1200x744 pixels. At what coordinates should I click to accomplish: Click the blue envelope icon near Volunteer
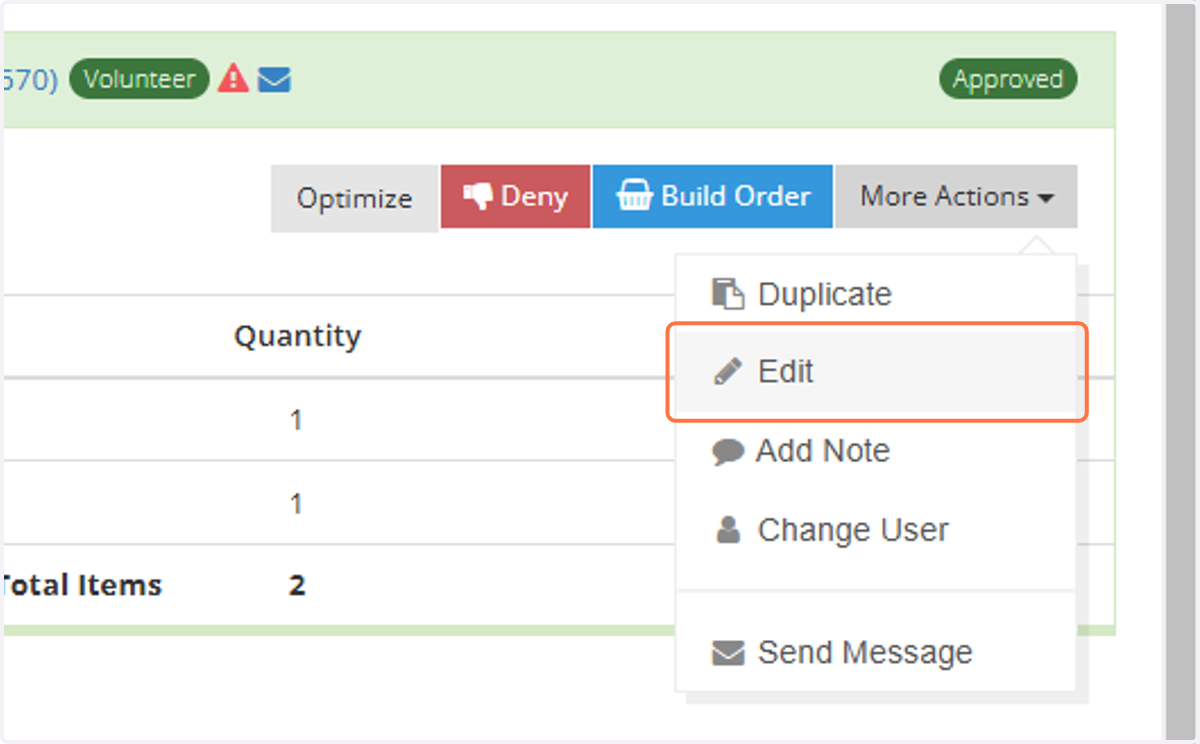(x=274, y=79)
